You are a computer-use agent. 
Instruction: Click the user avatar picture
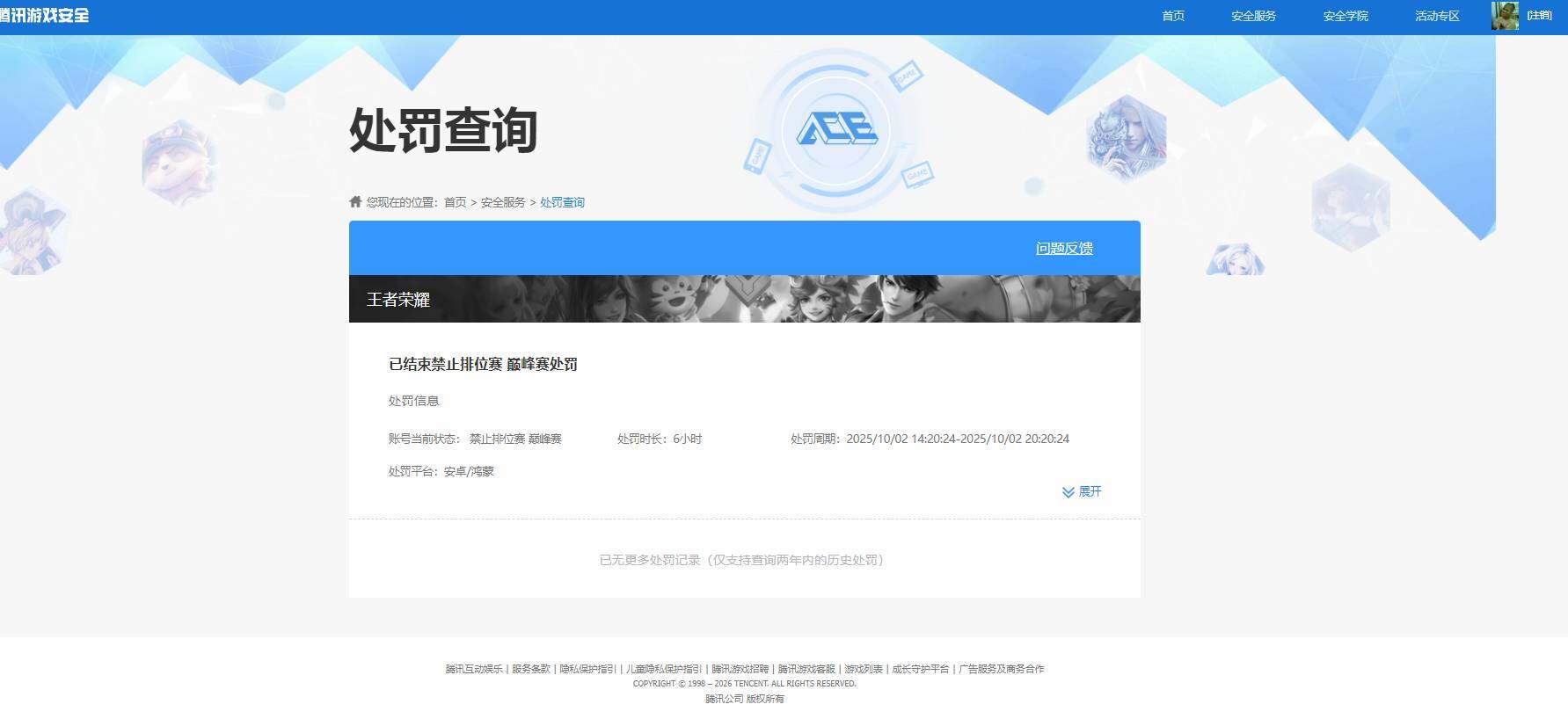1505,16
